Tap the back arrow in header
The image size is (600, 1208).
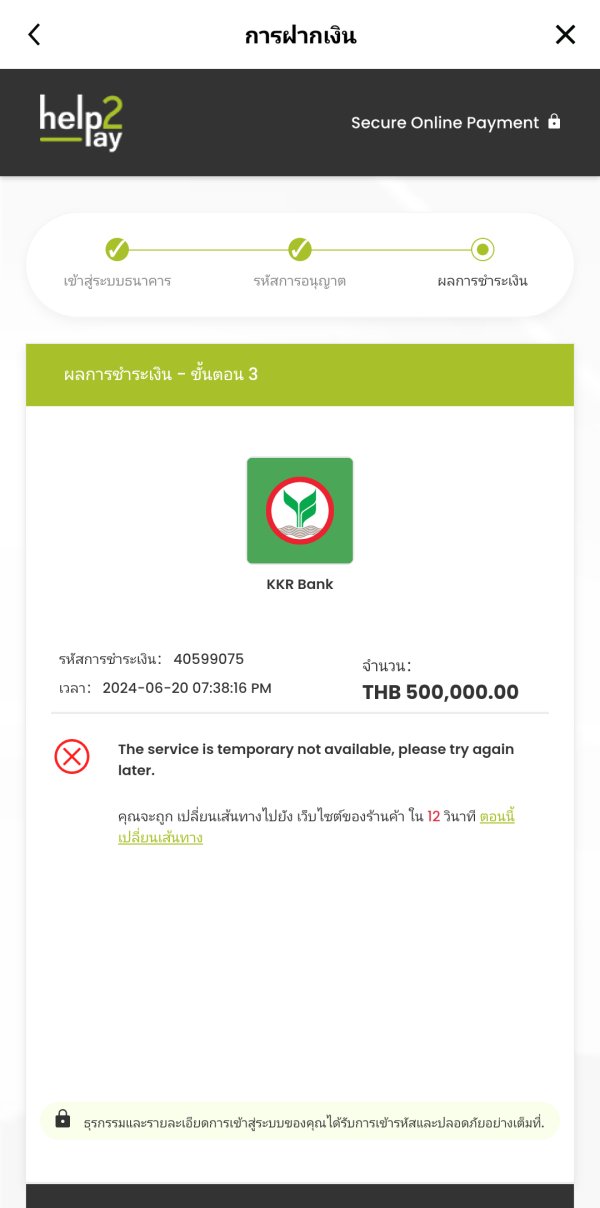(x=34, y=35)
